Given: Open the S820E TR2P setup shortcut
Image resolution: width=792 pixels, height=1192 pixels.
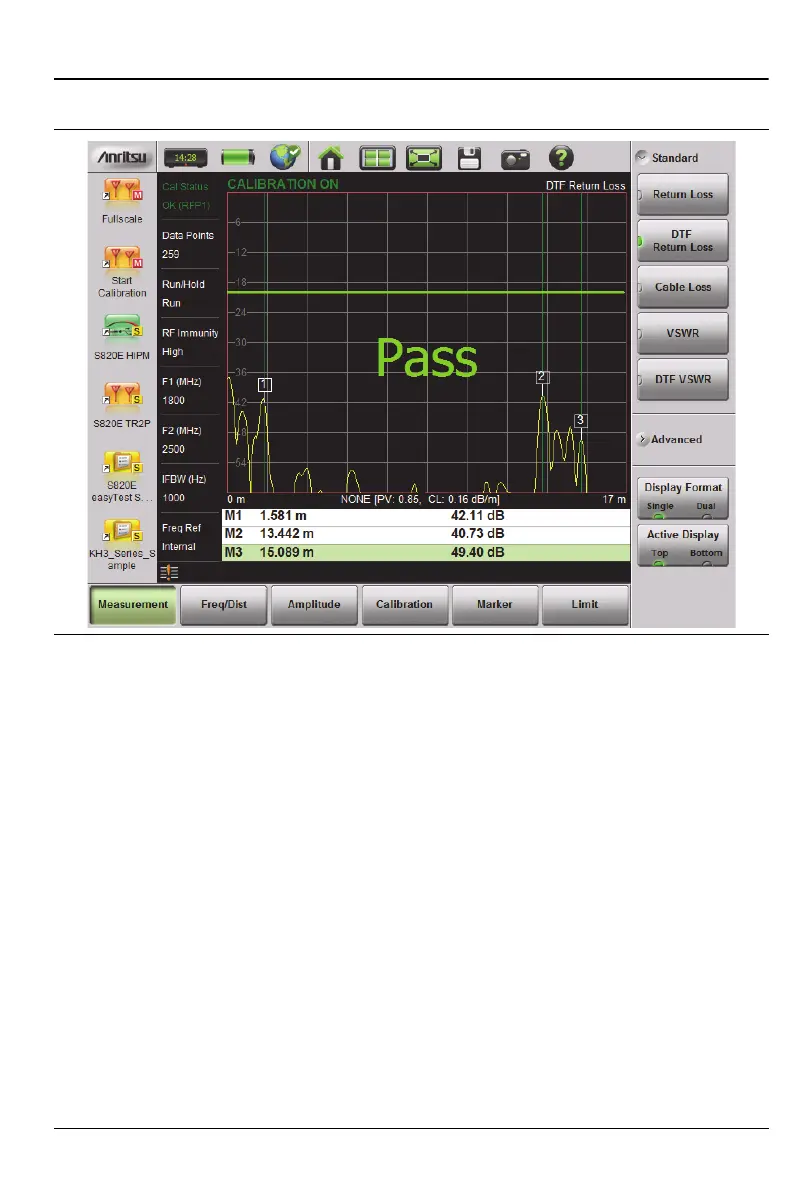Looking at the screenshot, I should click(122, 396).
